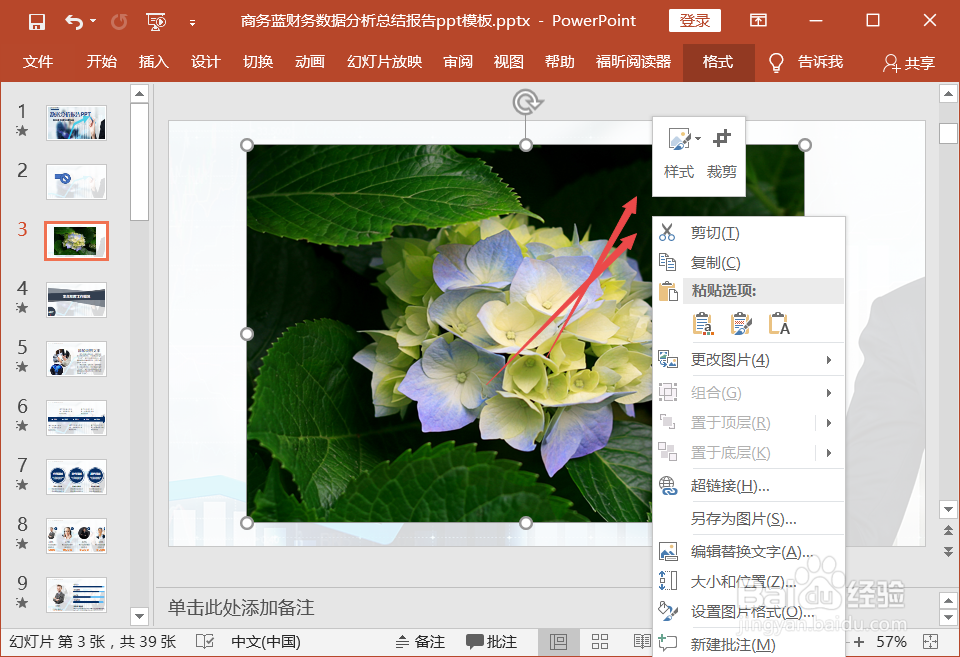Open Slide Sorter view from status bar
960x657 pixels.
click(x=600, y=641)
